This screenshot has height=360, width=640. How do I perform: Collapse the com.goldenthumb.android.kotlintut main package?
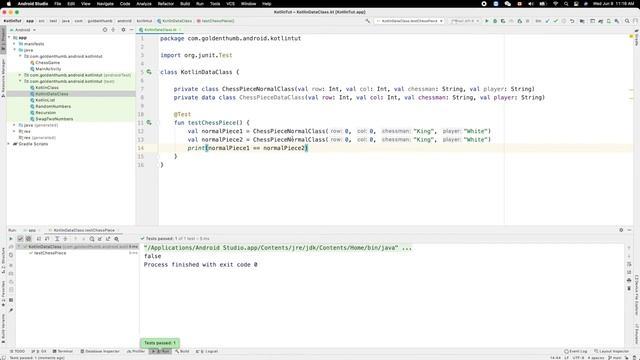click(20, 56)
